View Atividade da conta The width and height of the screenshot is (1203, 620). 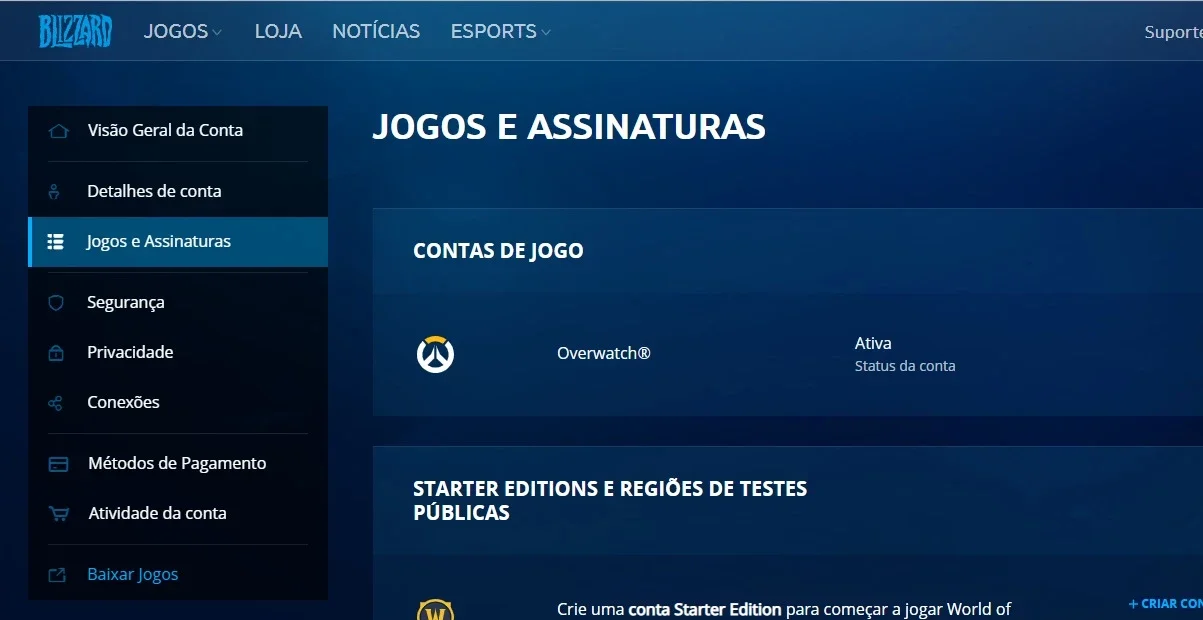point(178,514)
